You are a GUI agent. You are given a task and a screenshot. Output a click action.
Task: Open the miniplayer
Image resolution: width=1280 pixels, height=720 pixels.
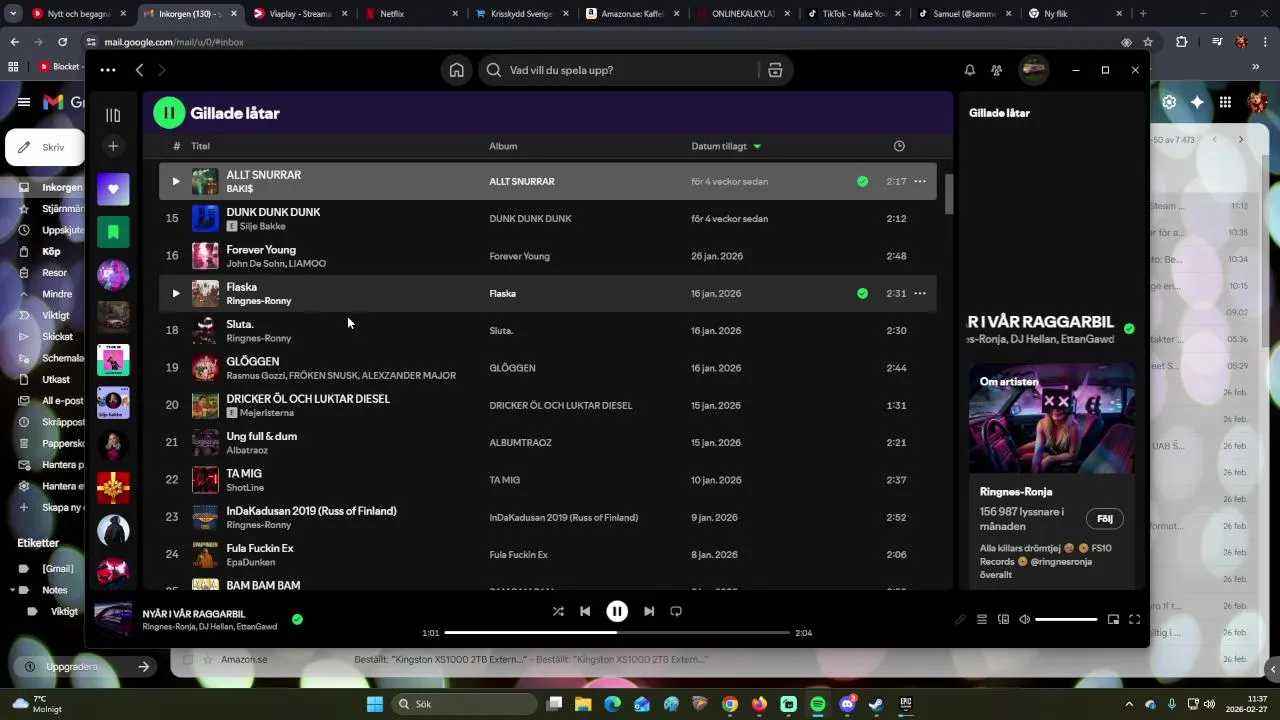[1113, 619]
